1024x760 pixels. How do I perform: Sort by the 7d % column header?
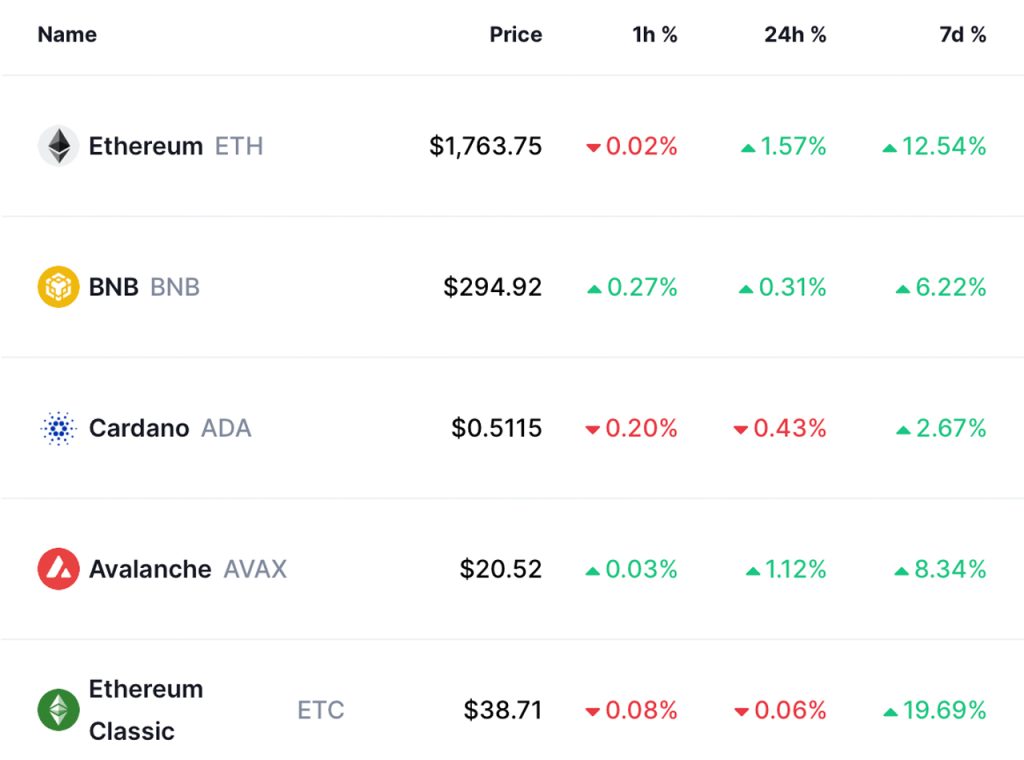click(961, 34)
